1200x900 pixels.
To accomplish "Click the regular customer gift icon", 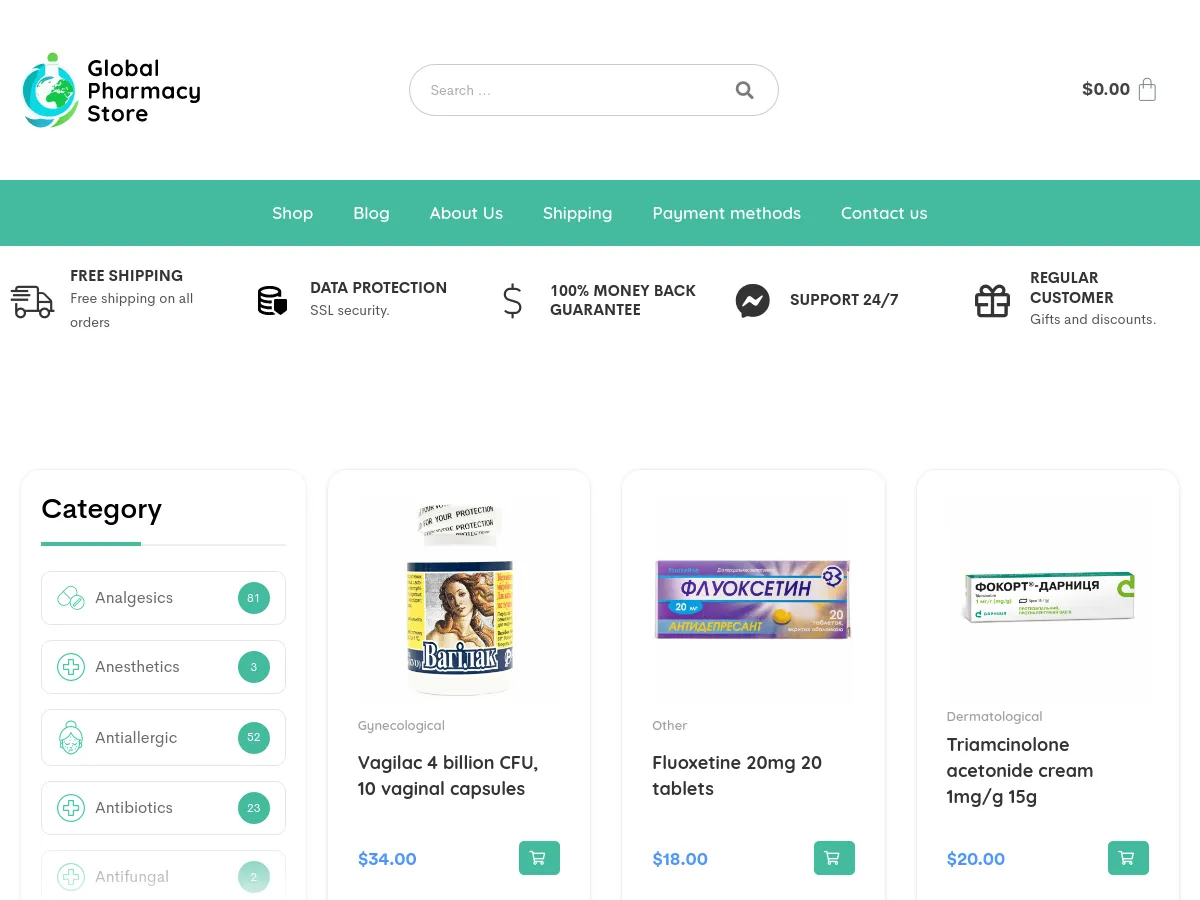I will 992,300.
